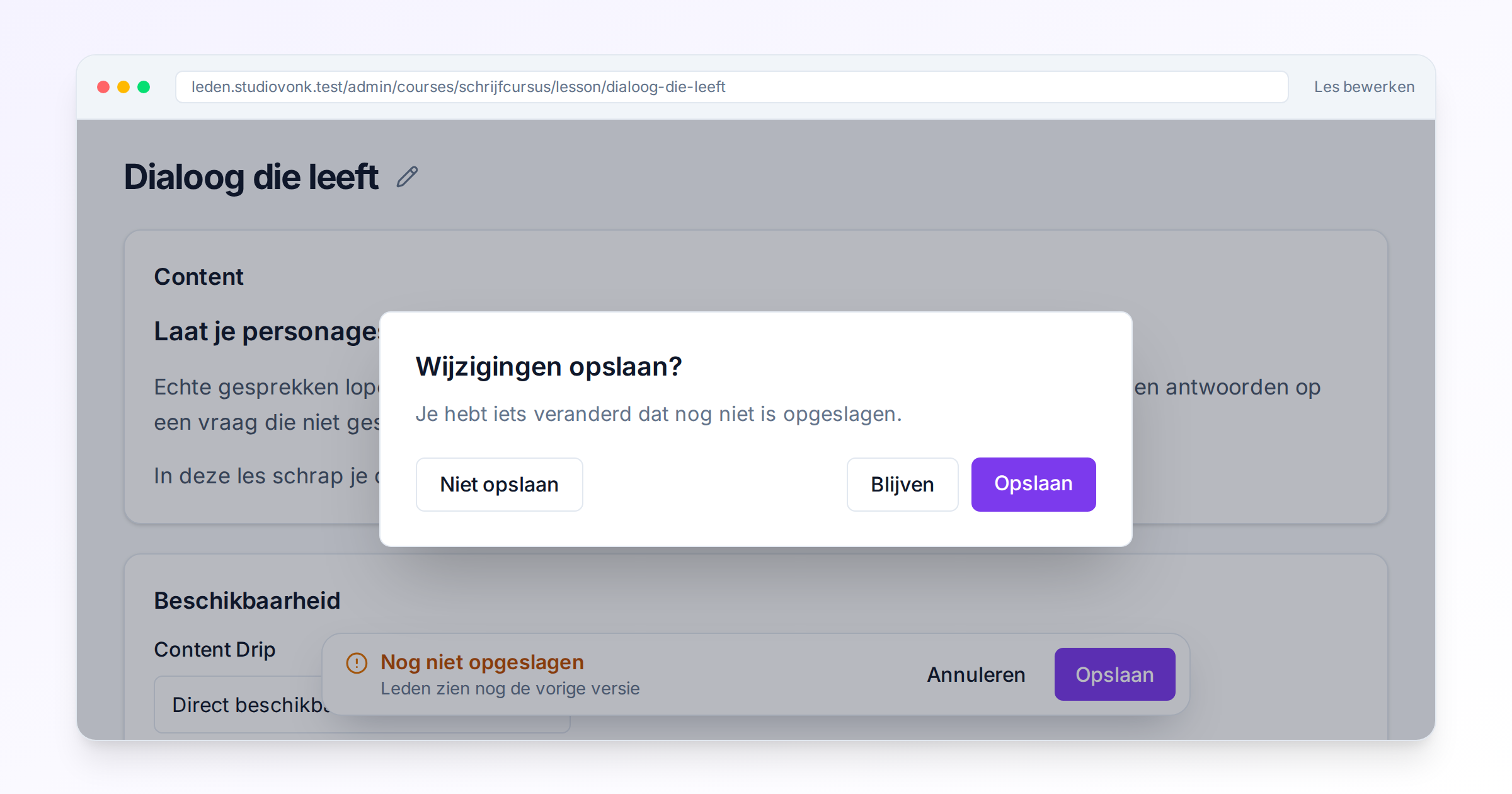This screenshot has height=794, width=1512.
Task: Confirm with the dialog's Opslaan button
Action: [1033, 485]
